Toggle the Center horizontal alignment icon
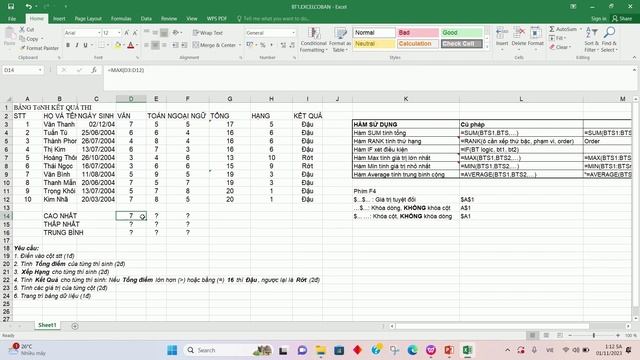The width and height of the screenshot is (640, 360). (x=156, y=45)
